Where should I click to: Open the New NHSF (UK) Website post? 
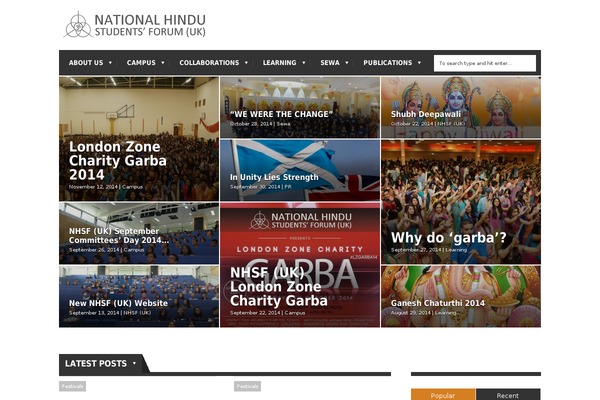pos(118,303)
